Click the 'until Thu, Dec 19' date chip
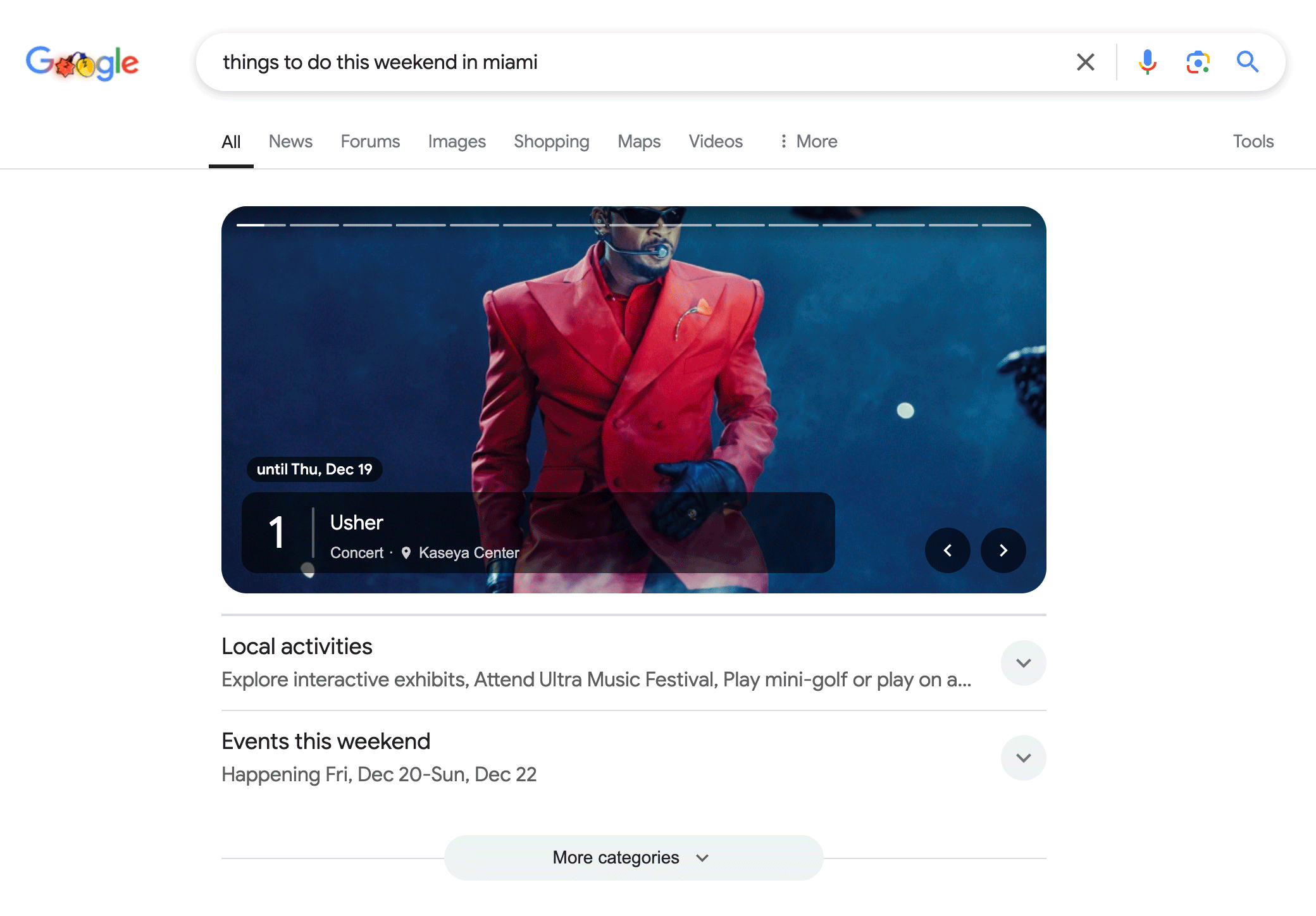The image size is (1316, 916). (314, 469)
